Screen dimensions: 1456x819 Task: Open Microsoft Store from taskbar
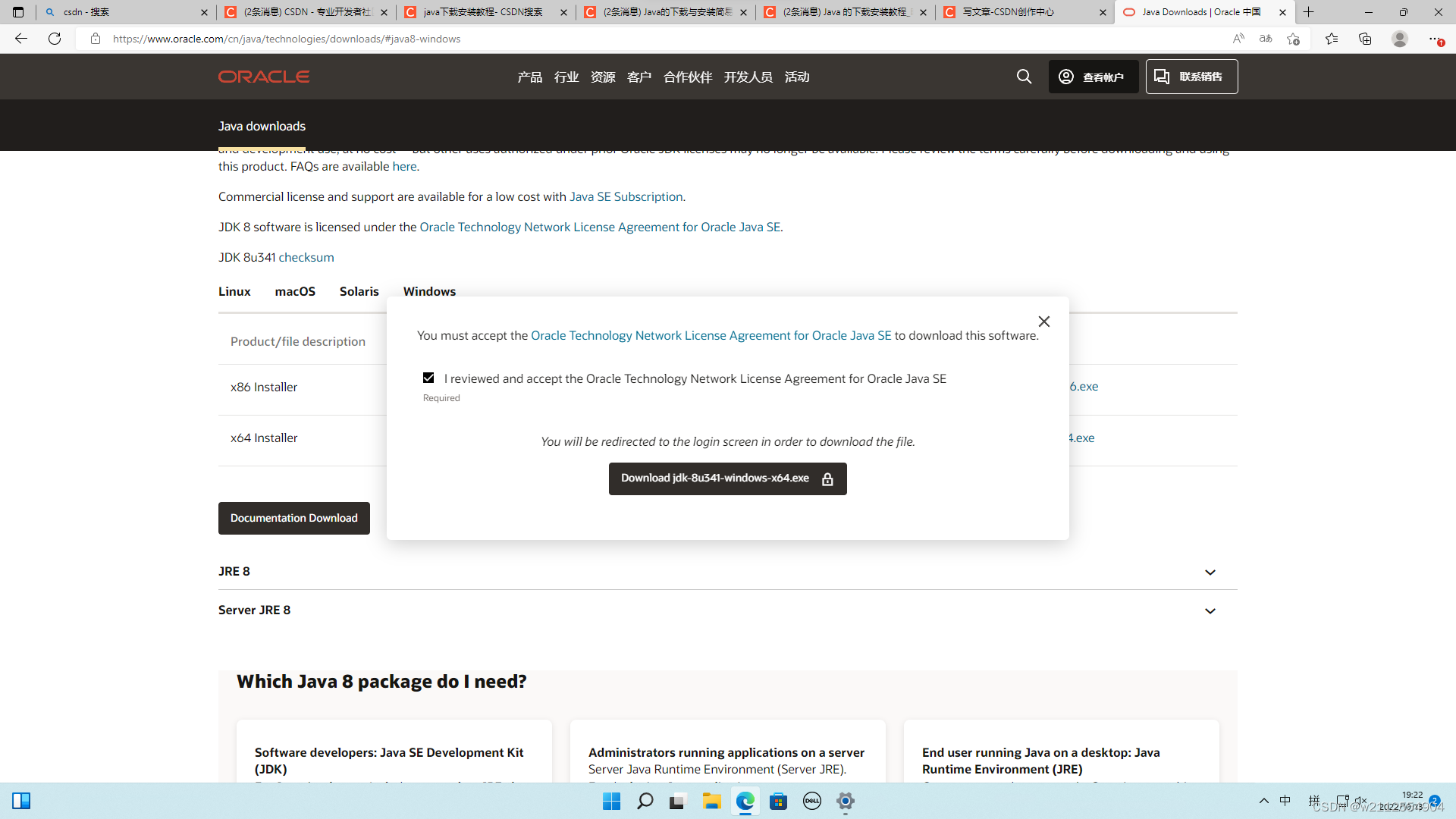coord(778,801)
